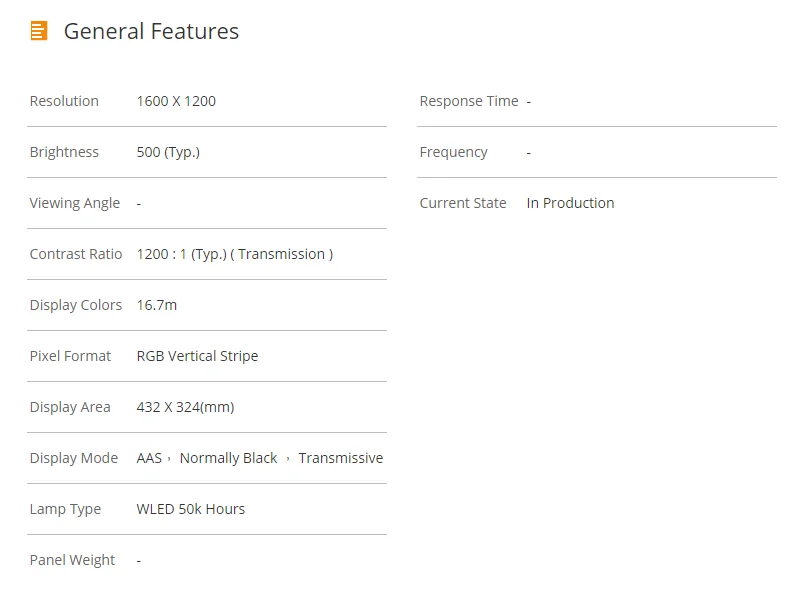Click the 432 X 324(mm) display area value
Image resolution: width=800 pixels, height=606 pixels.
tap(185, 407)
